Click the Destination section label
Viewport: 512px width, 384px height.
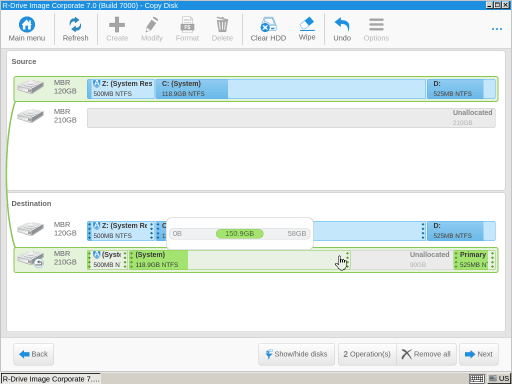tap(31, 203)
